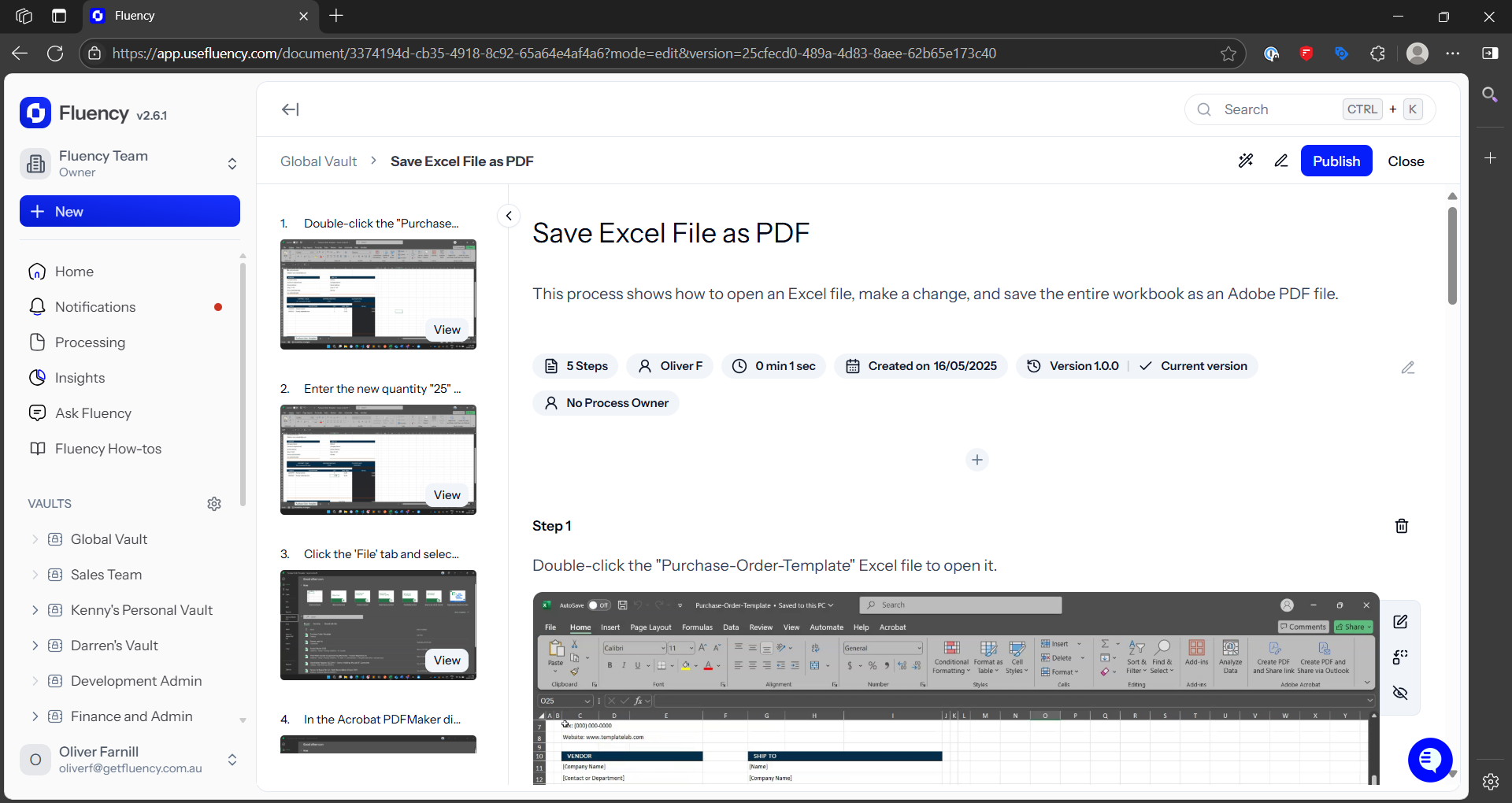The width and height of the screenshot is (1512, 803).
Task: View the step 1 thumbnail
Action: coord(447,330)
